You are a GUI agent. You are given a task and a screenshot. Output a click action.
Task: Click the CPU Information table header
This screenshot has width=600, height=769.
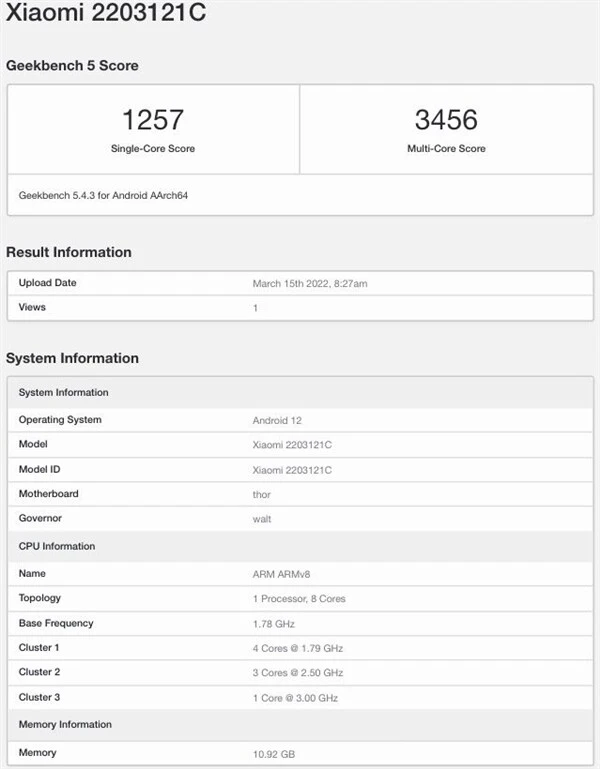[57, 546]
